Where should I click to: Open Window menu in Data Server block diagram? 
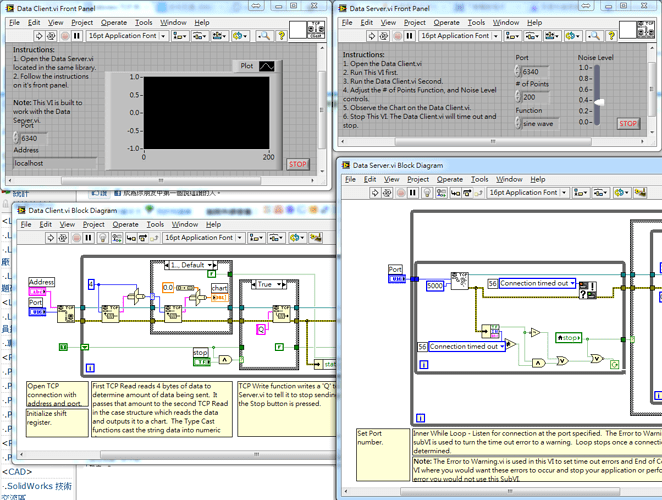click(509, 179)
